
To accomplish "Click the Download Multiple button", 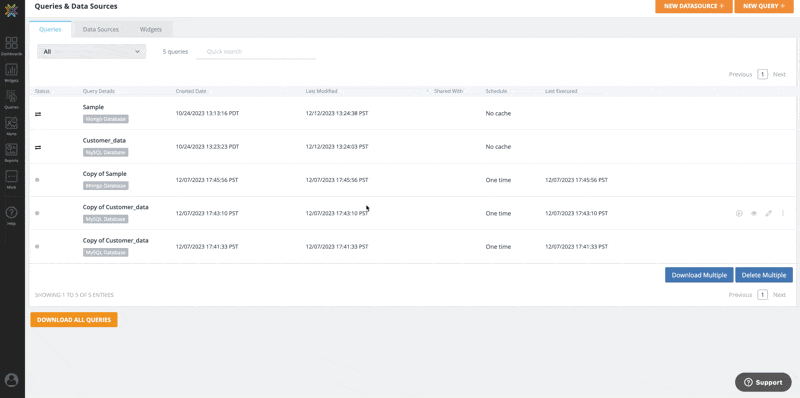I will point(699,275).
